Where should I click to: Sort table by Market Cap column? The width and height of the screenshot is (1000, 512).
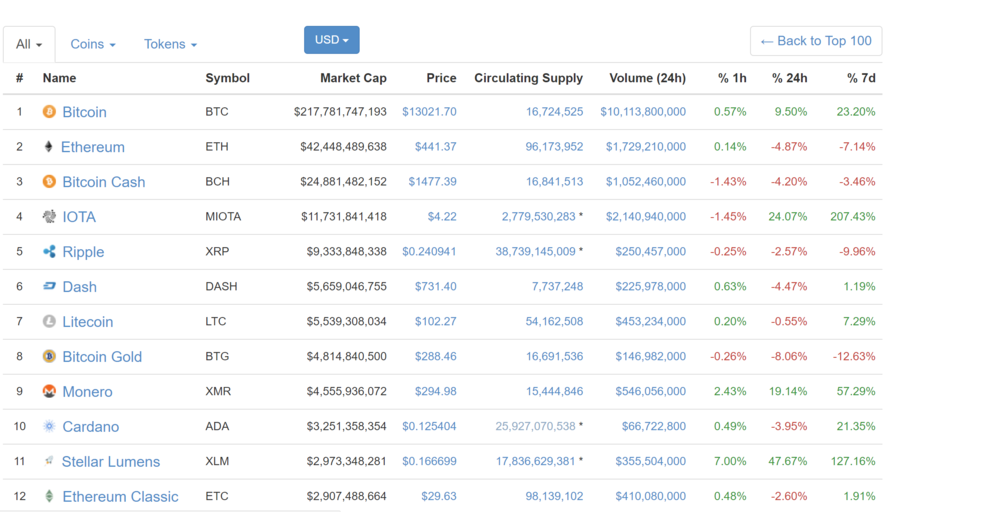(x=353, y=78)
